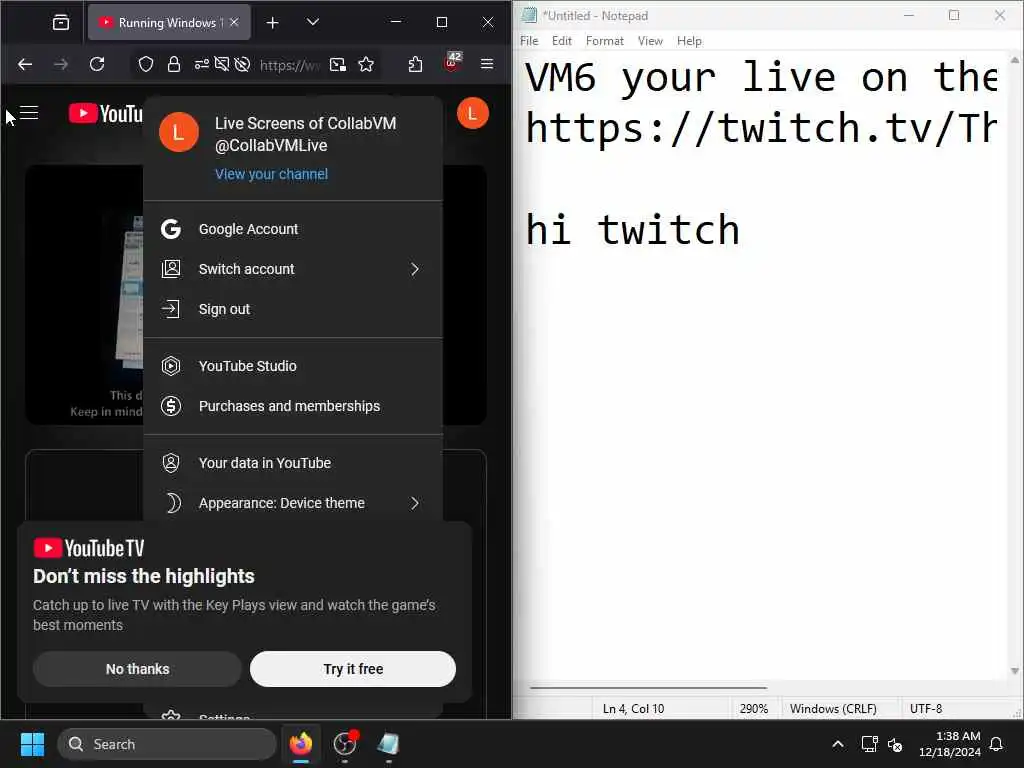Viewport: 1024px width, 768px height.
Task: Click 'Windows (CRLF)' status text
Action: (833, 709)
